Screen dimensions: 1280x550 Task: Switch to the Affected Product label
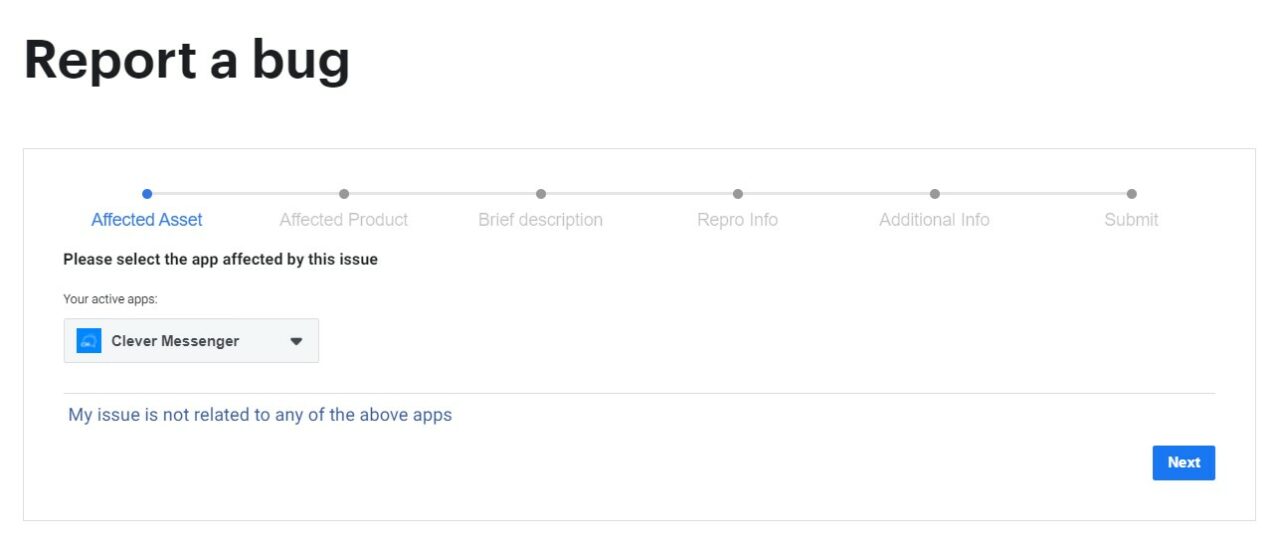point(344,220)
